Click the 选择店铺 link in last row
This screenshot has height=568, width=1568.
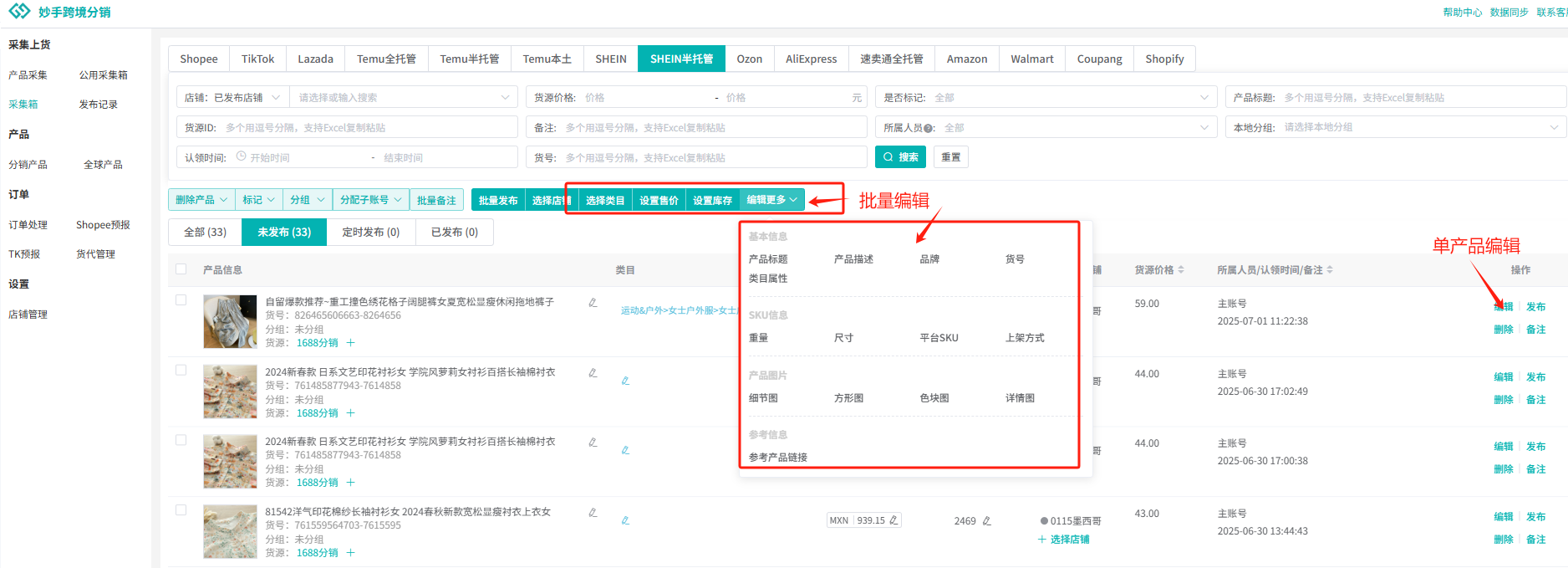click(1064, 540)
